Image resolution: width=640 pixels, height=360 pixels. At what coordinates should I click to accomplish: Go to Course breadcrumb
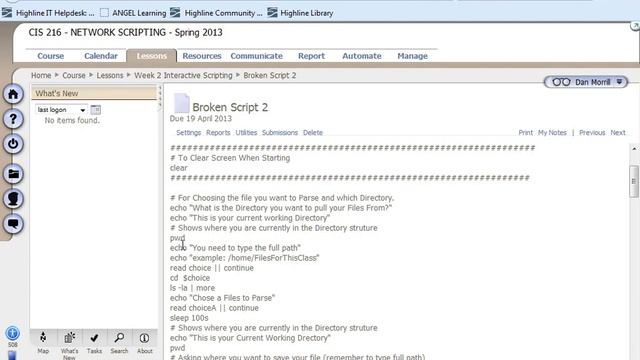pyautogui.click(x=74, y=76)
